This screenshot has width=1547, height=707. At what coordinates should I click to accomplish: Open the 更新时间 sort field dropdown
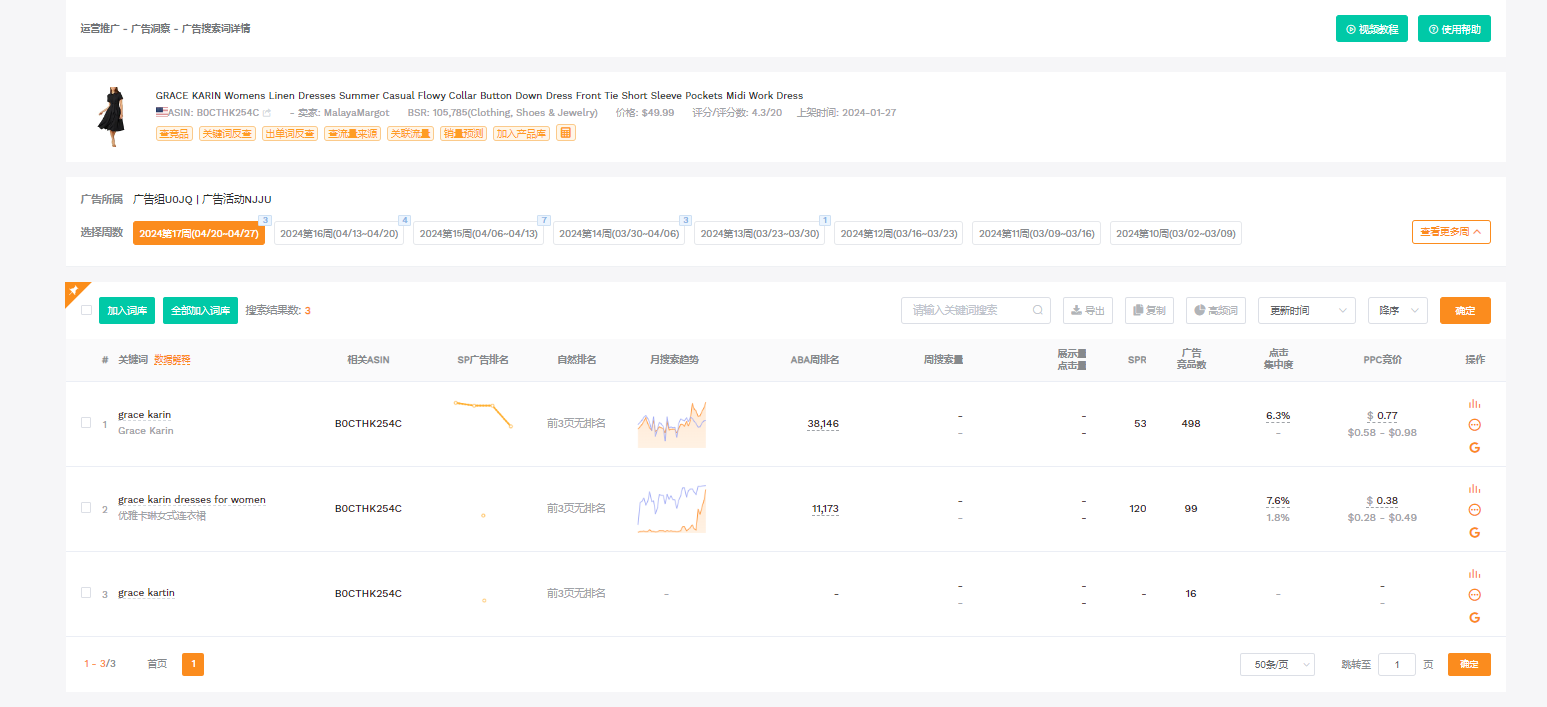pyautogui.click(x=1306, y=310)
